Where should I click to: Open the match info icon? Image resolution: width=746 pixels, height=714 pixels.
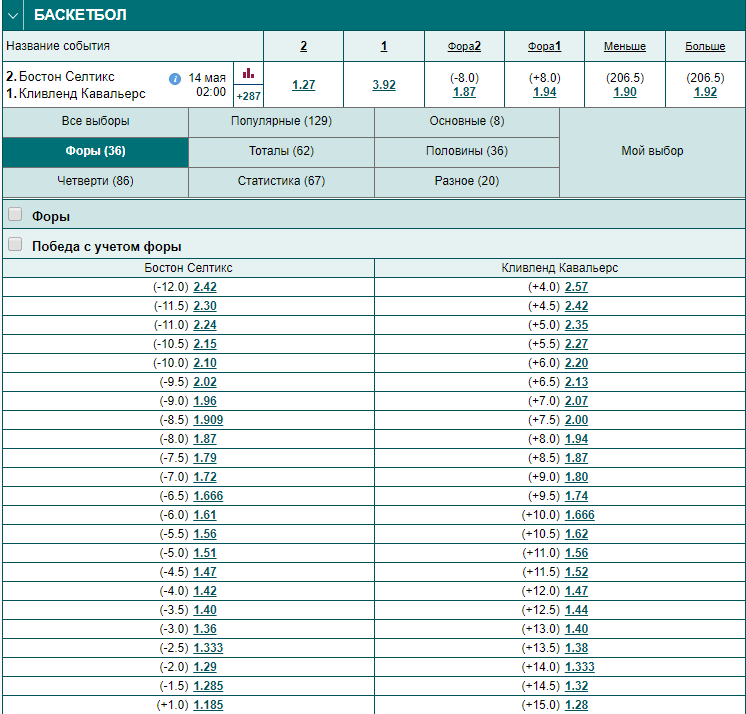(175, 79)
